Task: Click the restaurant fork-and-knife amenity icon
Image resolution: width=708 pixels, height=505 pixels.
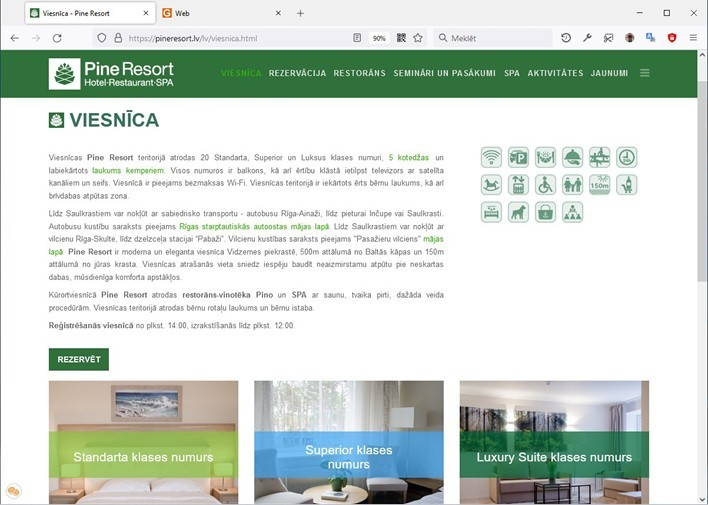Action: tap(545, 158)
